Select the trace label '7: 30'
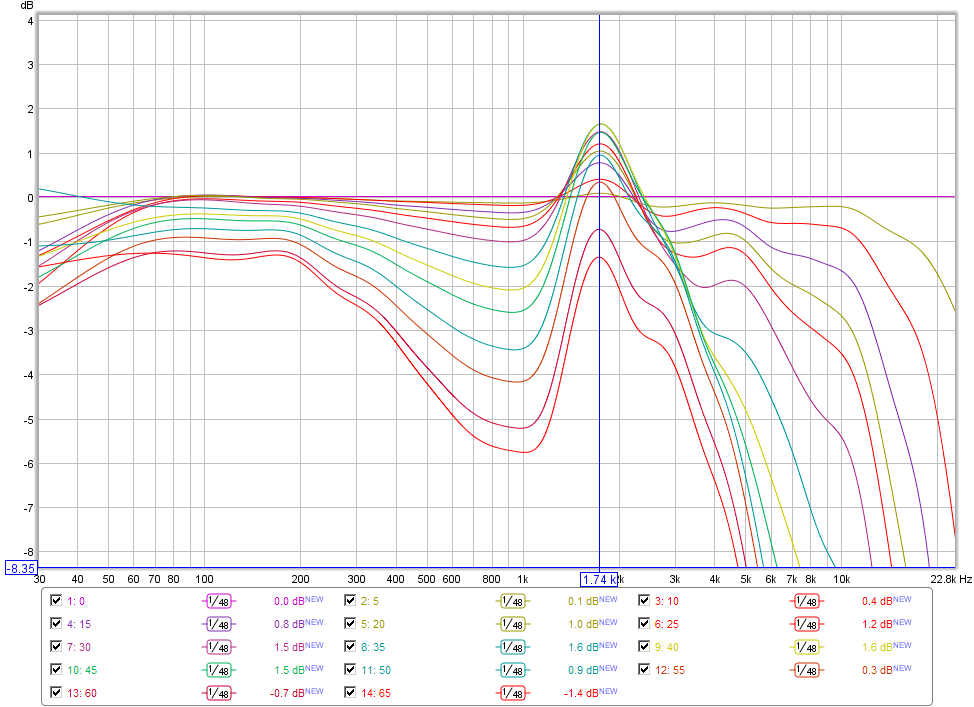Viewport: 974px width, 707px height. click(x=79, y=647)
